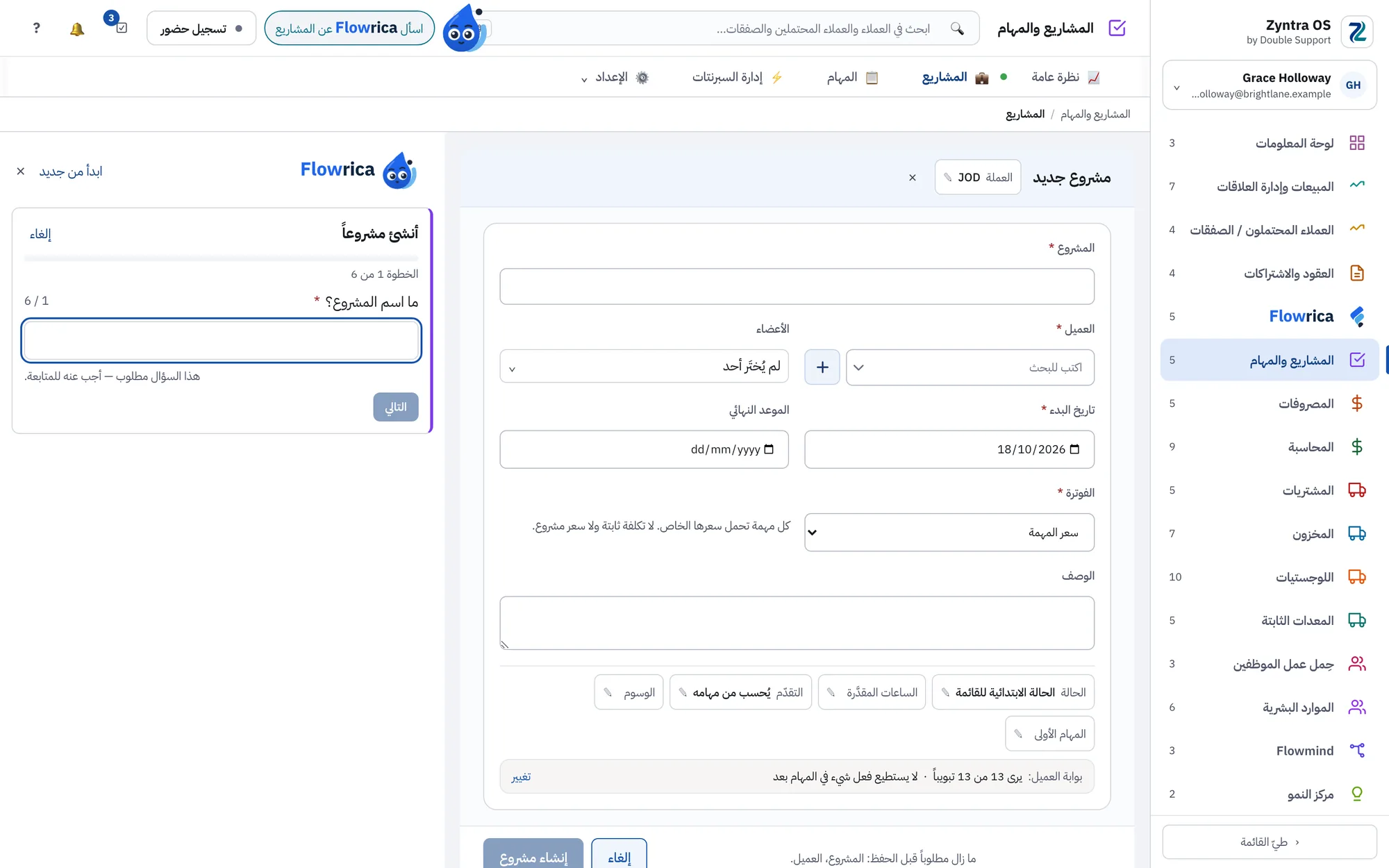Image resolution: width=1389 pixels, height=868 pixels.
Task: Close the Flowrica assistant panel
Action: [21, 172]
